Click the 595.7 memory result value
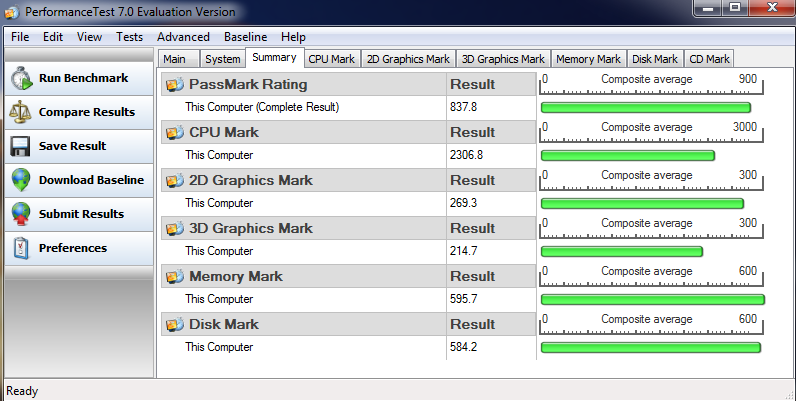796x401 pixels. pyautogui.click(x=463, y=299)
